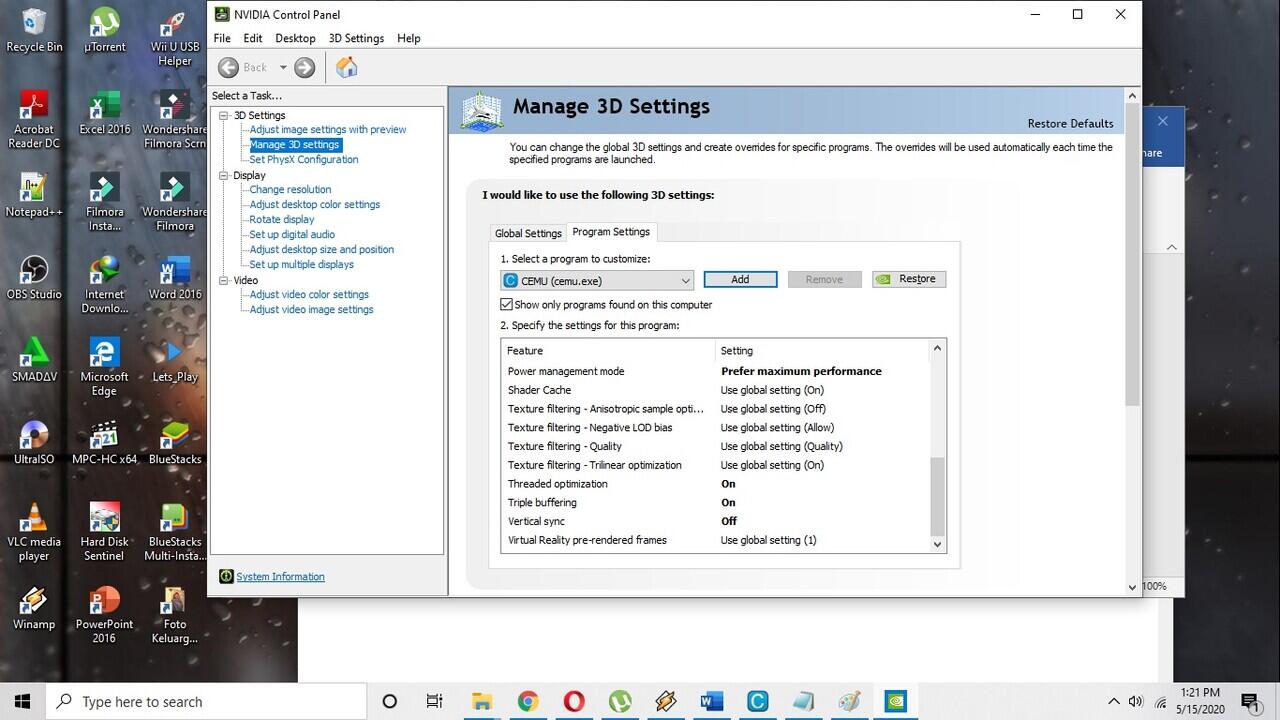Screen dimensions: 1280x720
Task: Open Task View on the taskbar
Action: click(434, 701)
